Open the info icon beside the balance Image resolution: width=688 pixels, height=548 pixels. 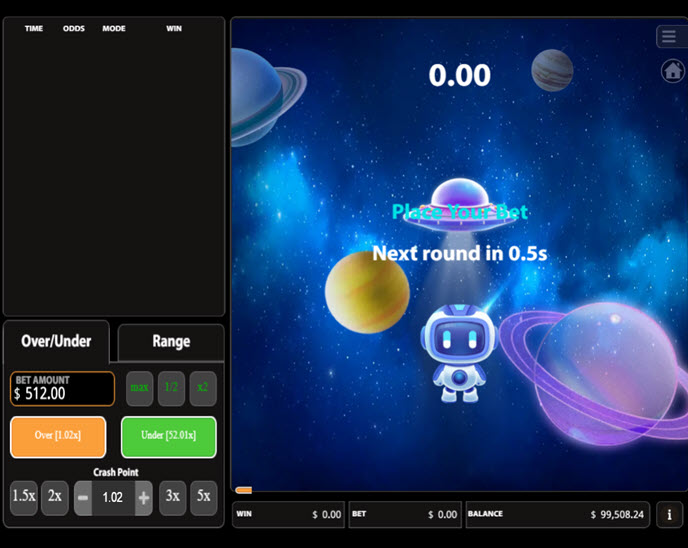point(669,515)
